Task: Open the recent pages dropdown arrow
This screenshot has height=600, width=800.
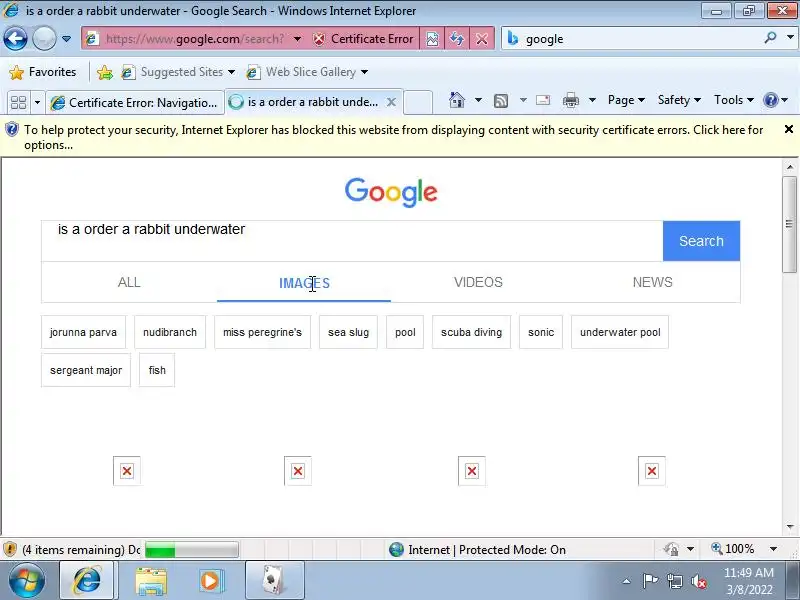Action: (66, 39)
